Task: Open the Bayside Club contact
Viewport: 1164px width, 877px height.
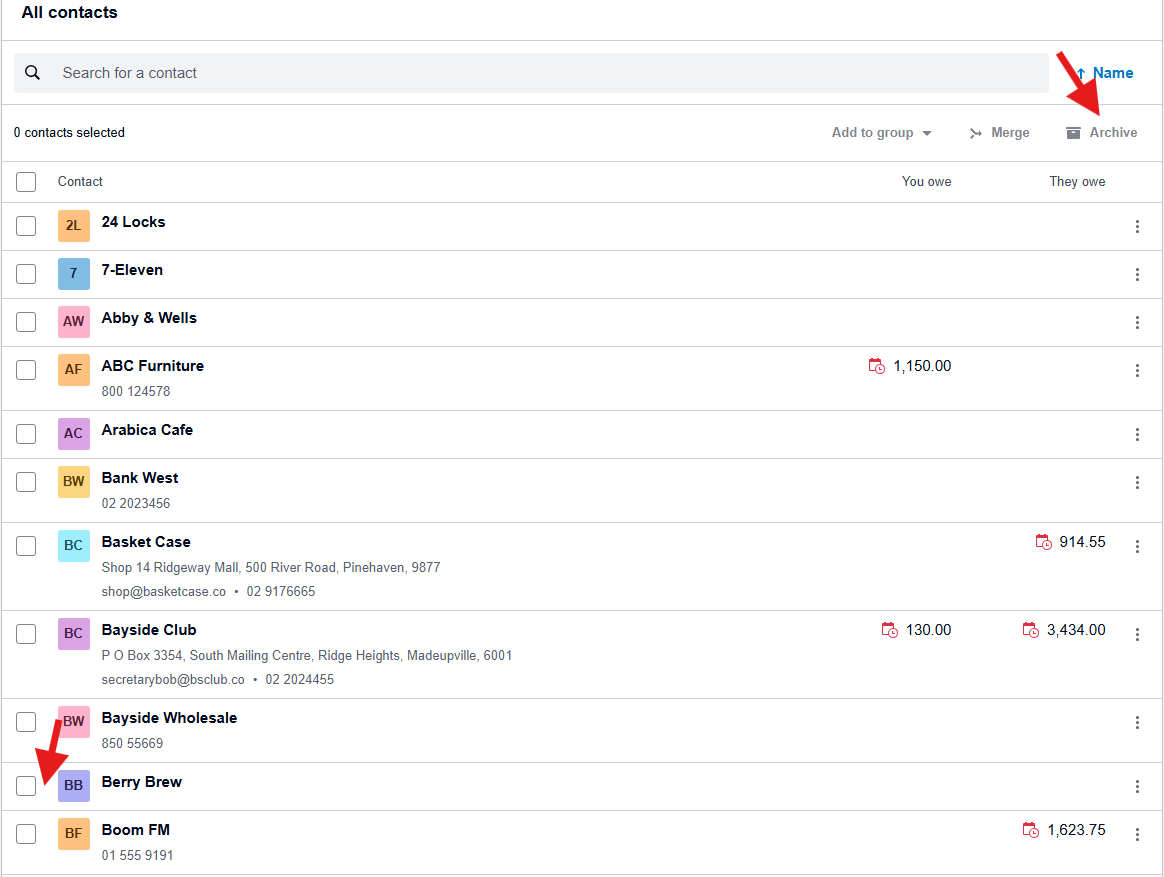Action: (149, 630)
